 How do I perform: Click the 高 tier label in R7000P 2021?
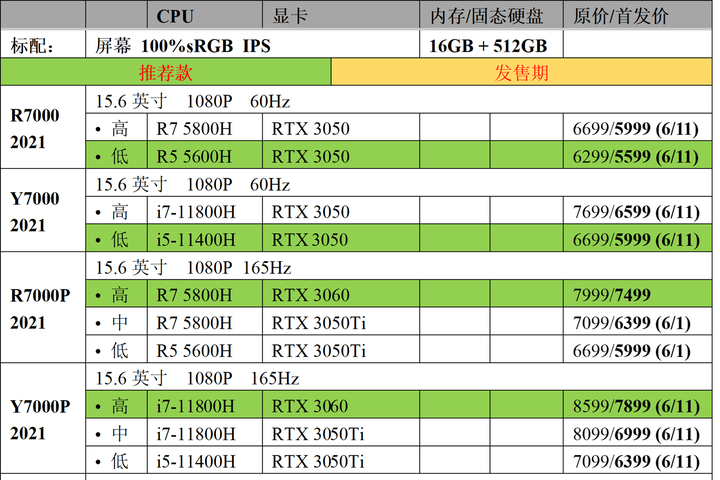pos(119,295)
